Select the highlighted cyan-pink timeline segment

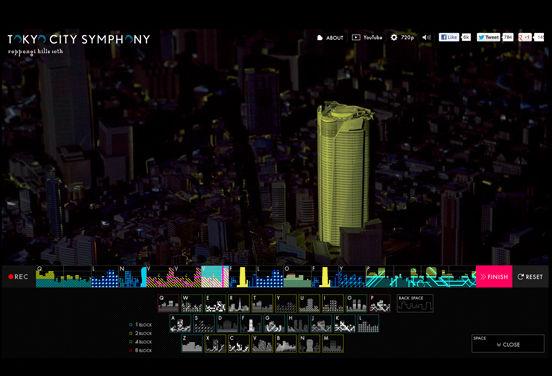tap(215, 276)
